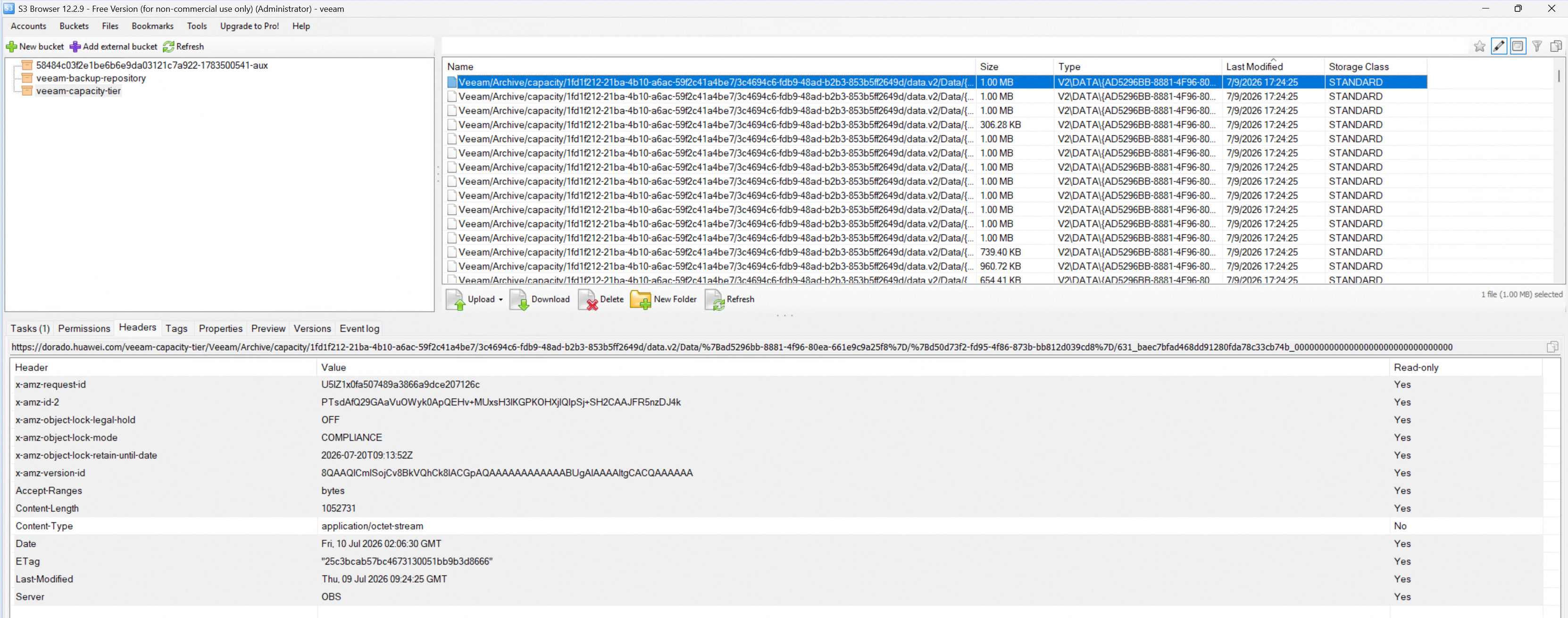Click the ETag header row

coord(776,561)
